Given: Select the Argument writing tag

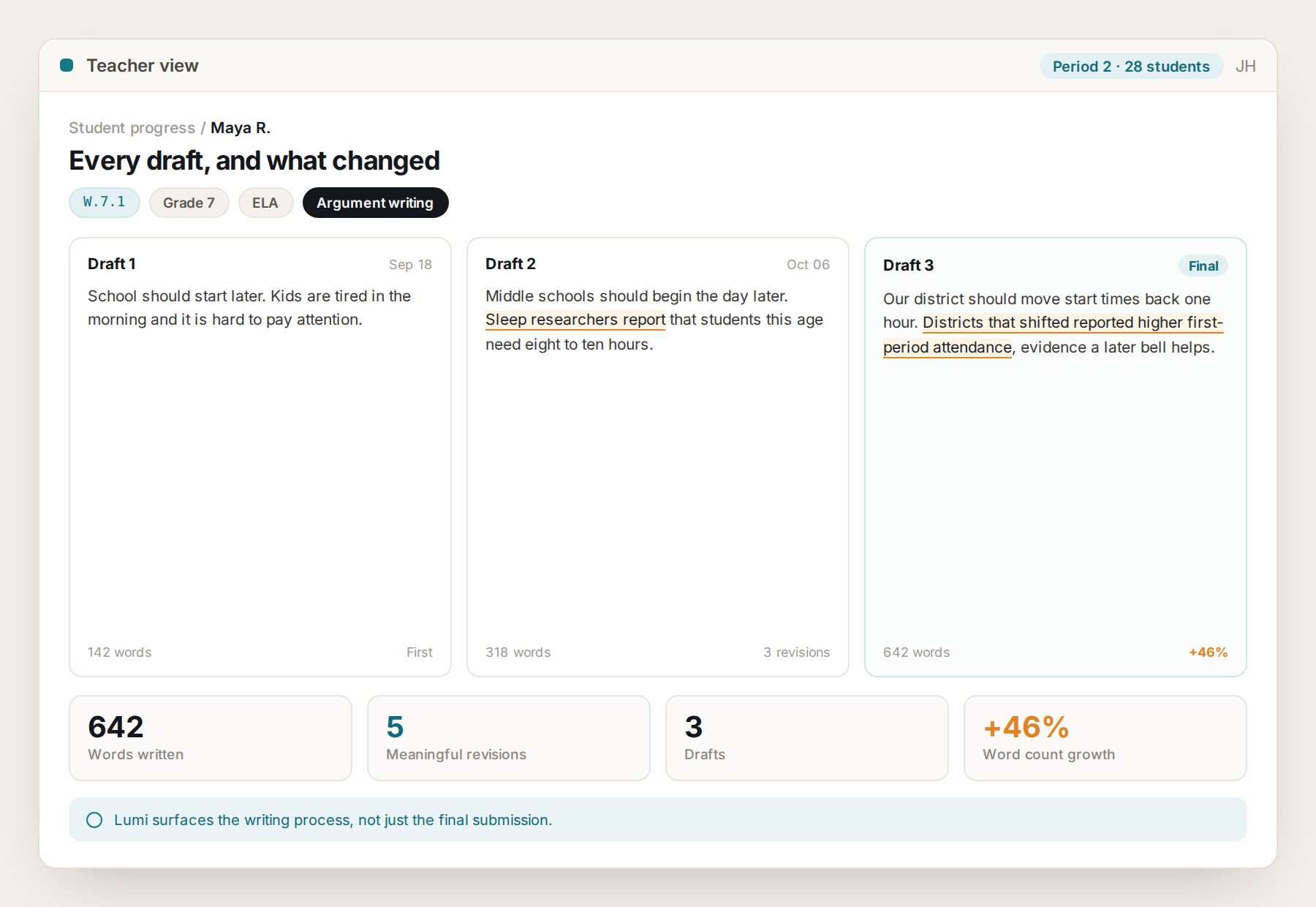Looking at the screenshot, I should 375,203.
